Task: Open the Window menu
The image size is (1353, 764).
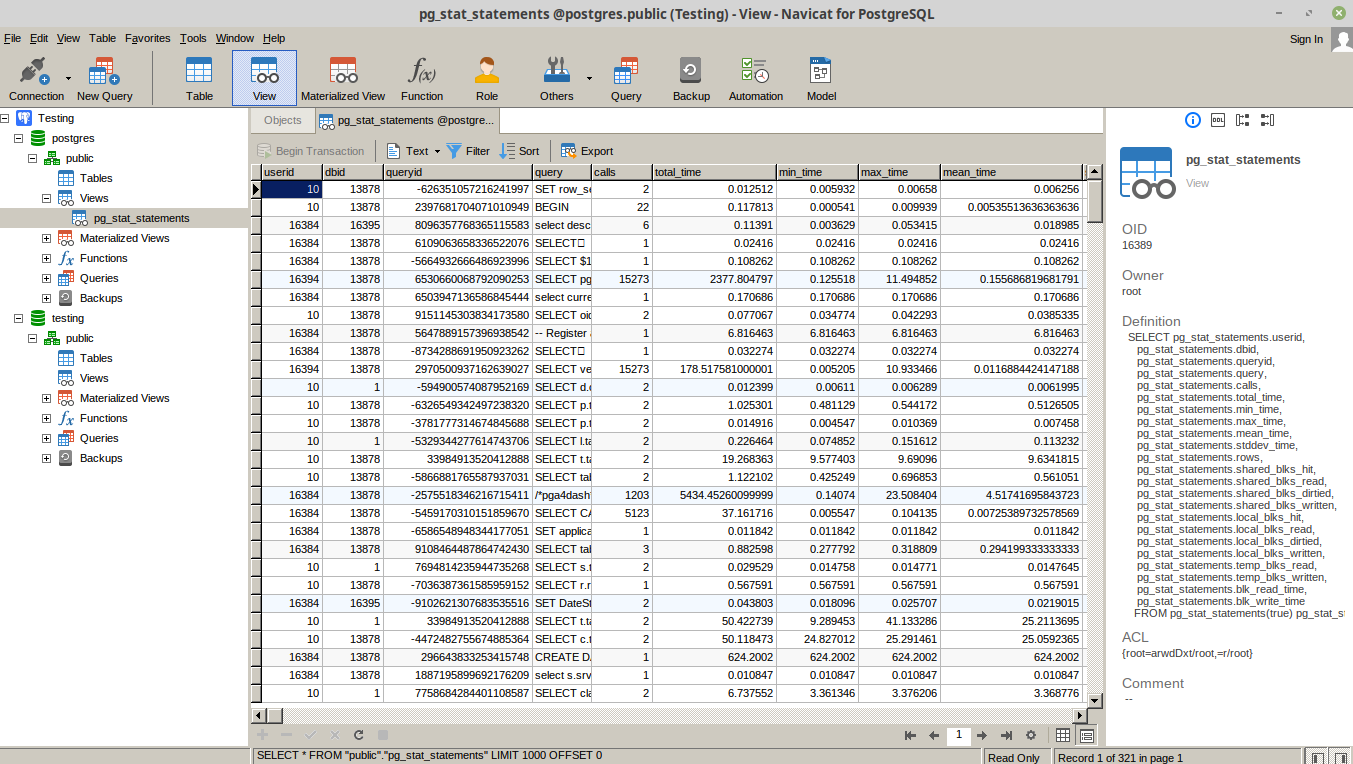Action: point(235,38)
